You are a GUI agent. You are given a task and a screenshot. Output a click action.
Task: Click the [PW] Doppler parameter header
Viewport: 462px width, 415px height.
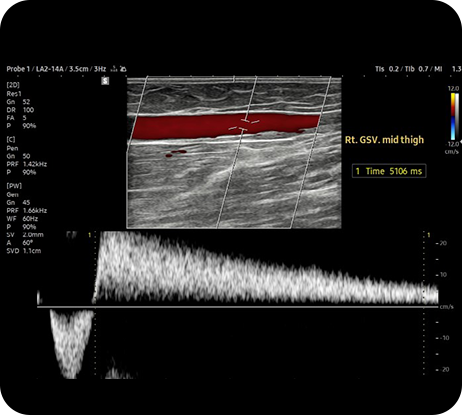pyautogui.click(x=14, y=186)
